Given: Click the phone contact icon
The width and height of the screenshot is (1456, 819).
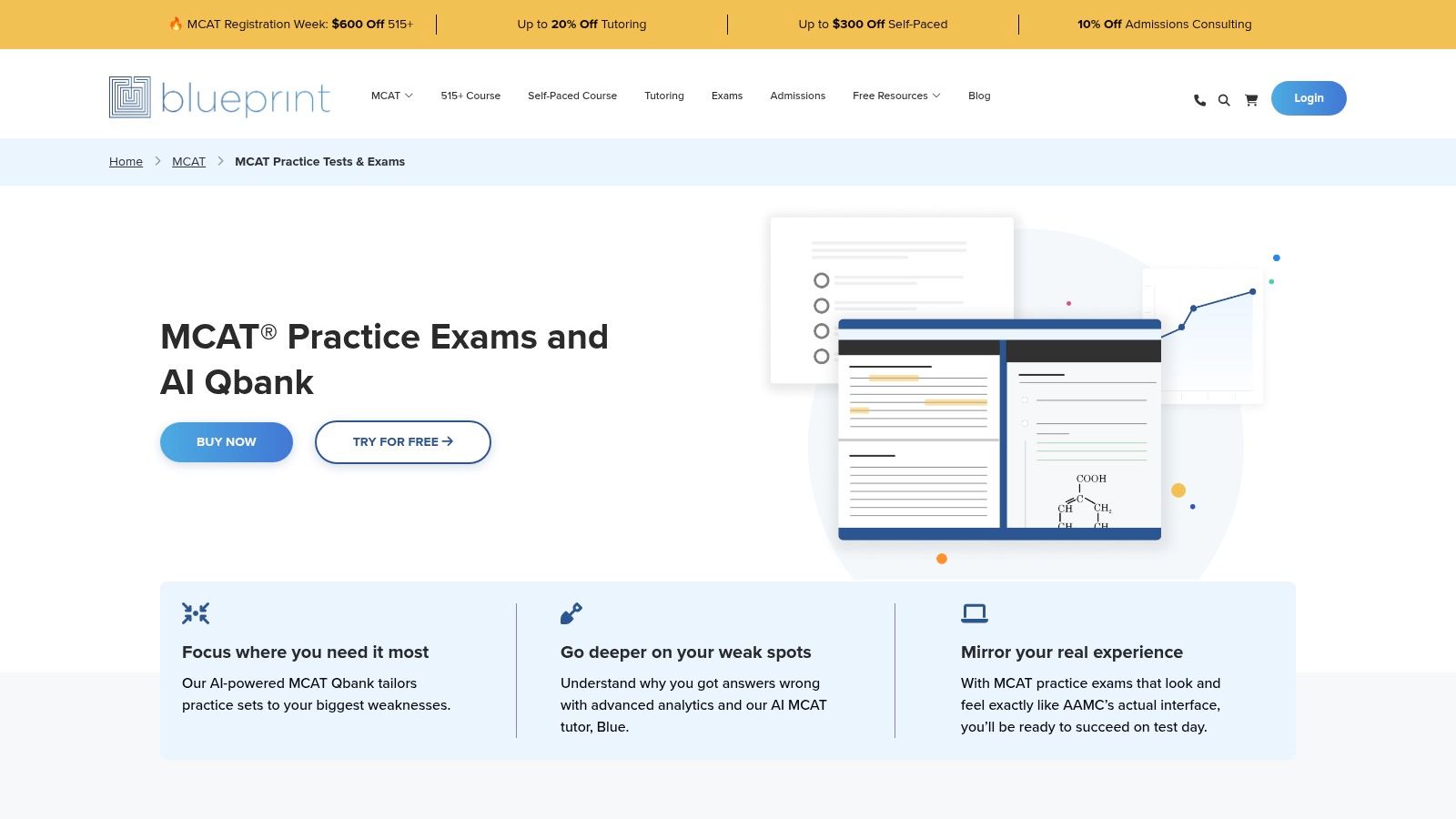Looking at the screenshot, I should pos(1199,100).
